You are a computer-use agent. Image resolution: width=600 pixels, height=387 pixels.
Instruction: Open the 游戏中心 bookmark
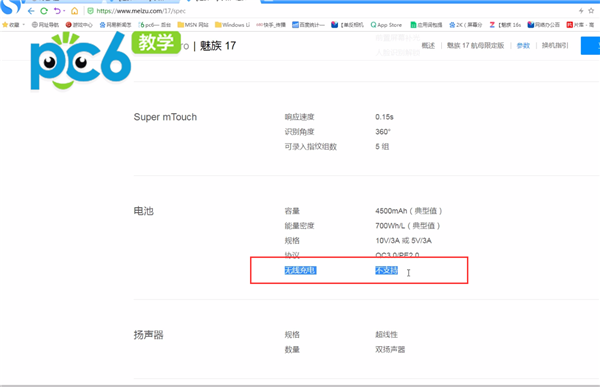[x=79, y=24]
